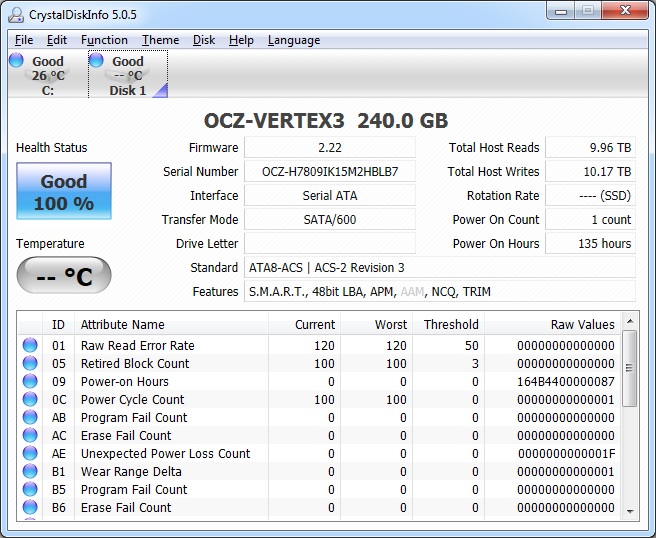
Task: Click status orb for B5 Program Fail Count
Action: (x=30, y=489)
